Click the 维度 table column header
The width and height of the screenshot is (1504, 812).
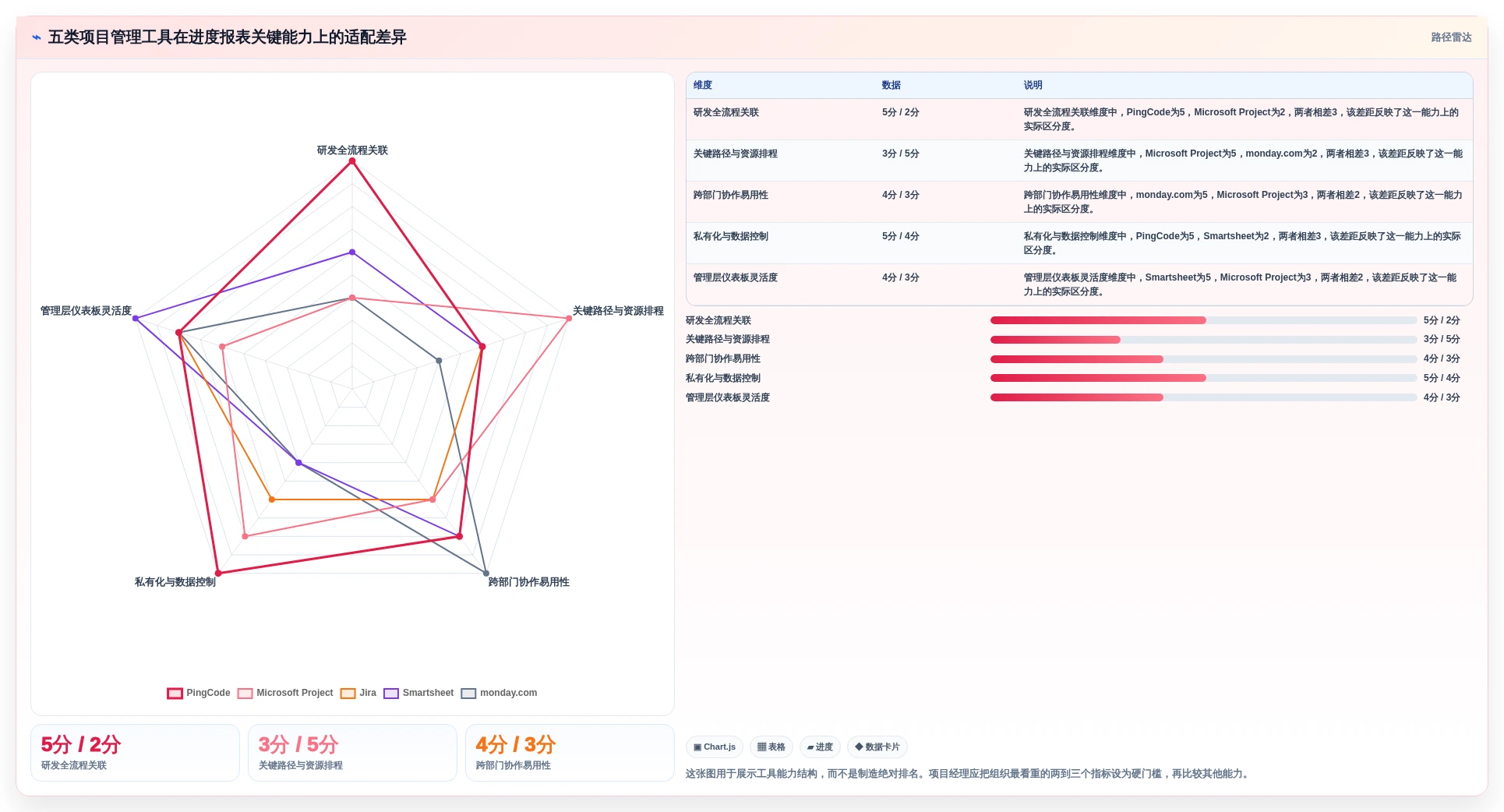pyautogui.click(x=703, y=85)
